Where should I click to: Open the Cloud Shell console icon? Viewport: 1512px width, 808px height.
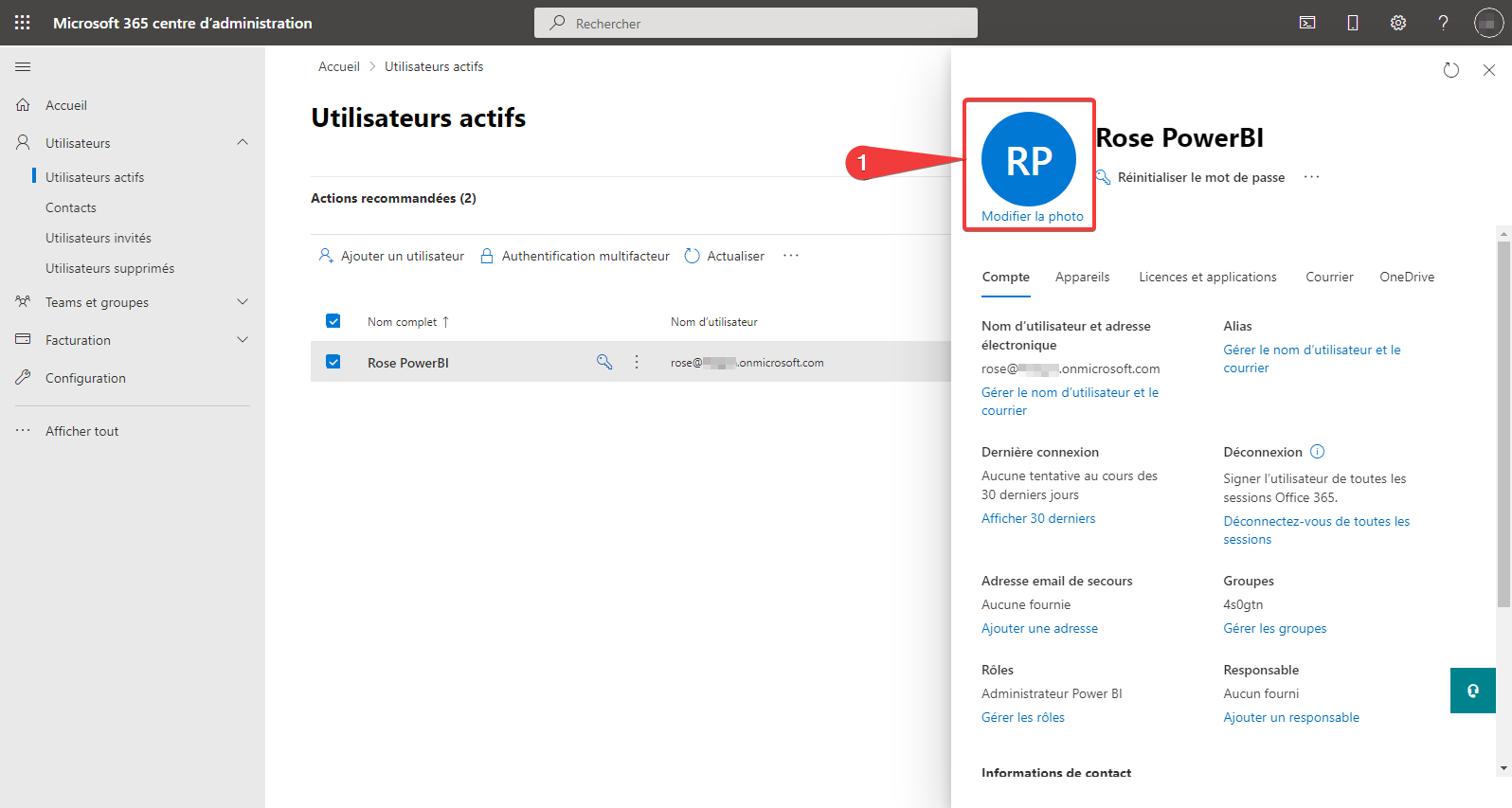pos(1307,23)
